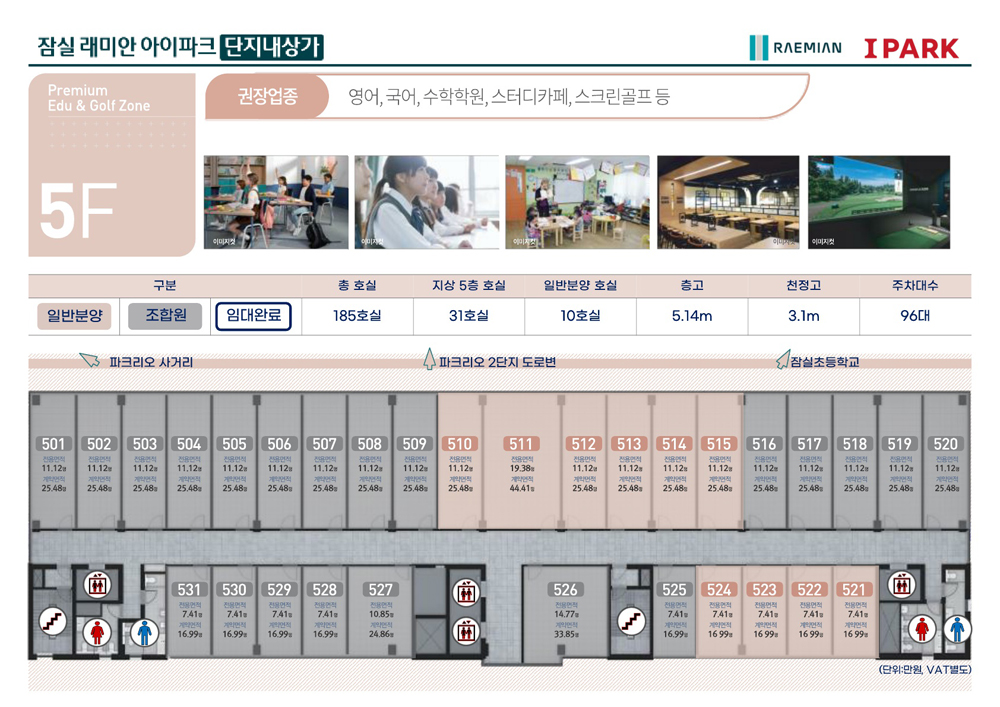1000x707 pixels.
Task: Click the 일반분양 legend badge
Action: tap(74, 316)
